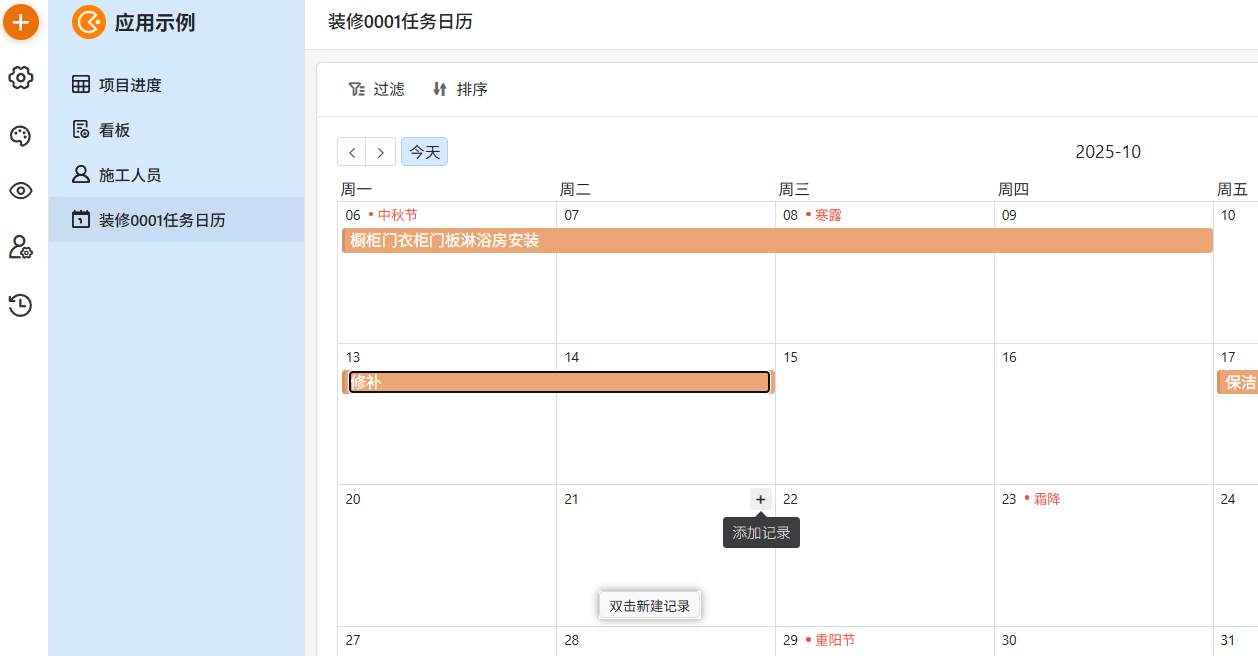Image resolution: width=1258 pixels, height=656 pixels.
Task: Click the 今天 button
Action: pyautogui.click(x=424, y=152)
